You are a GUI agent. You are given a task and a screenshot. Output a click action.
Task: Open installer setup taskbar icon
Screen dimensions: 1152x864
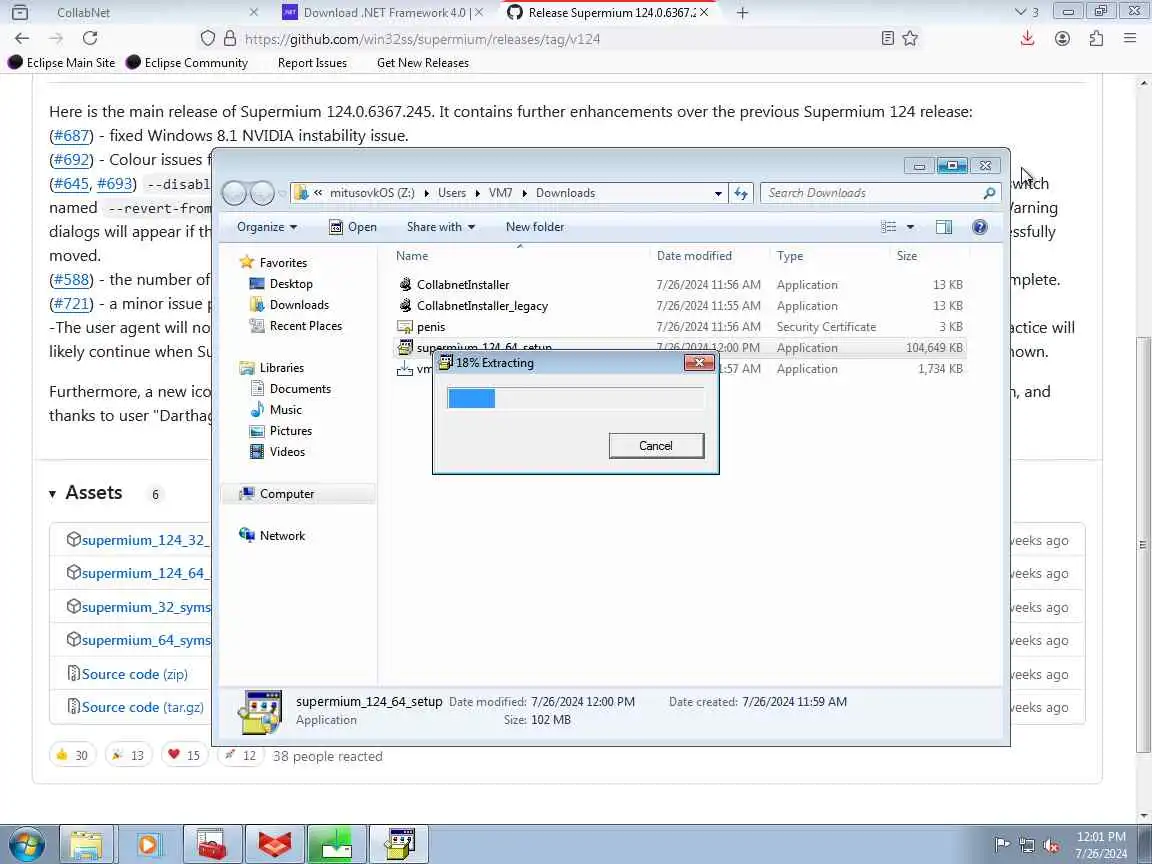[399, 845]
